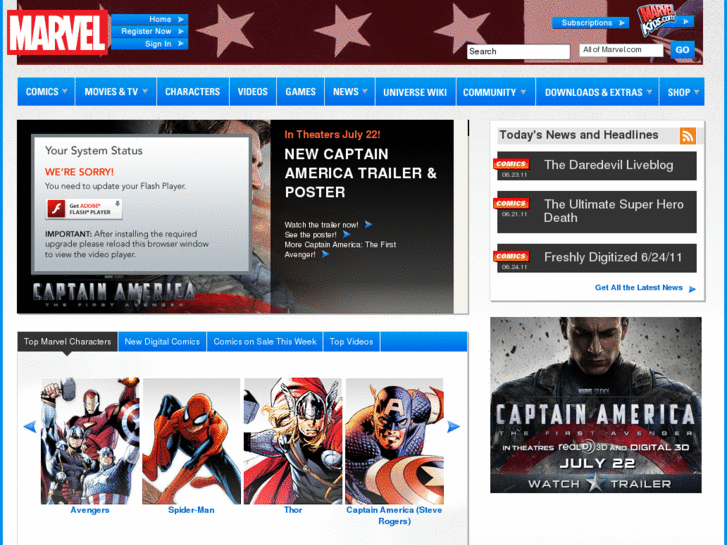Screen dimensions: 727x545
Task: Open the Universe Wiki nav item
Action: pyautogui.click(x=415, y=92)
